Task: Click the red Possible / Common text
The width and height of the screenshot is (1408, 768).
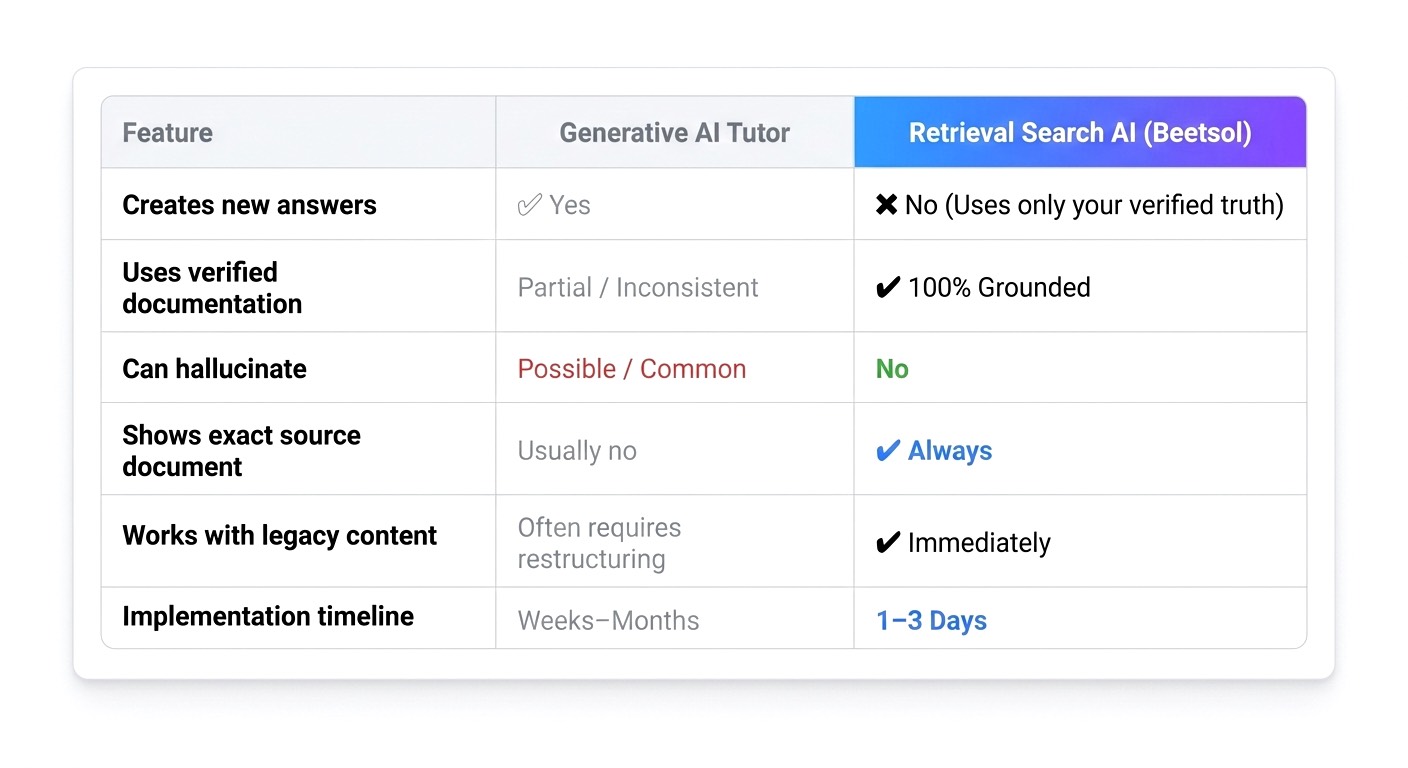Action: pos(631,369)
